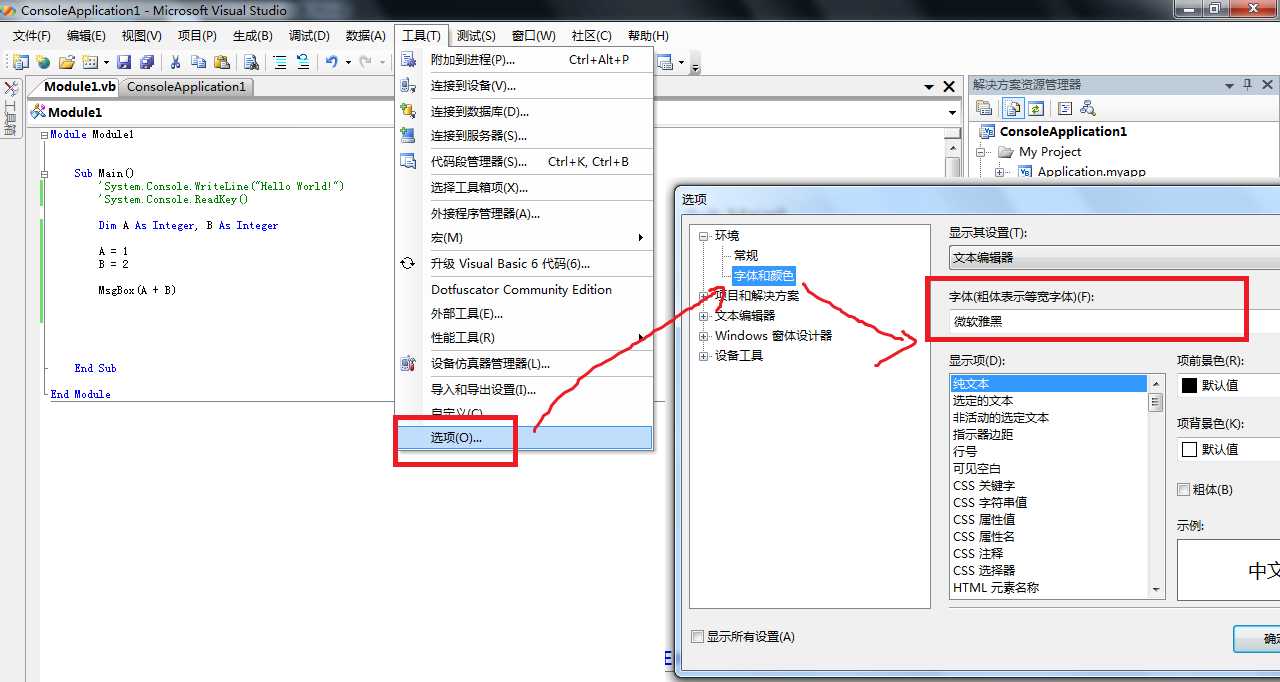Switch to the Module1.vb tab
Screen dimensions: 1280x682
point(80,87)
